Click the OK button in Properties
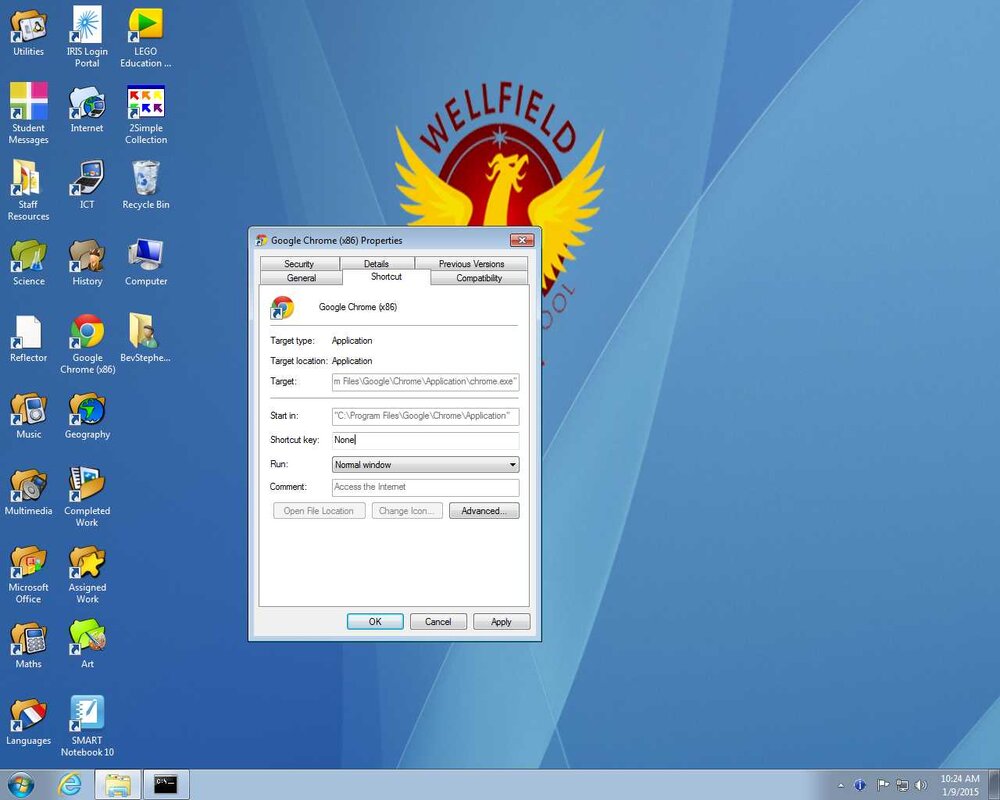The width and height of the screenshot is (1000, 800). 375,621
